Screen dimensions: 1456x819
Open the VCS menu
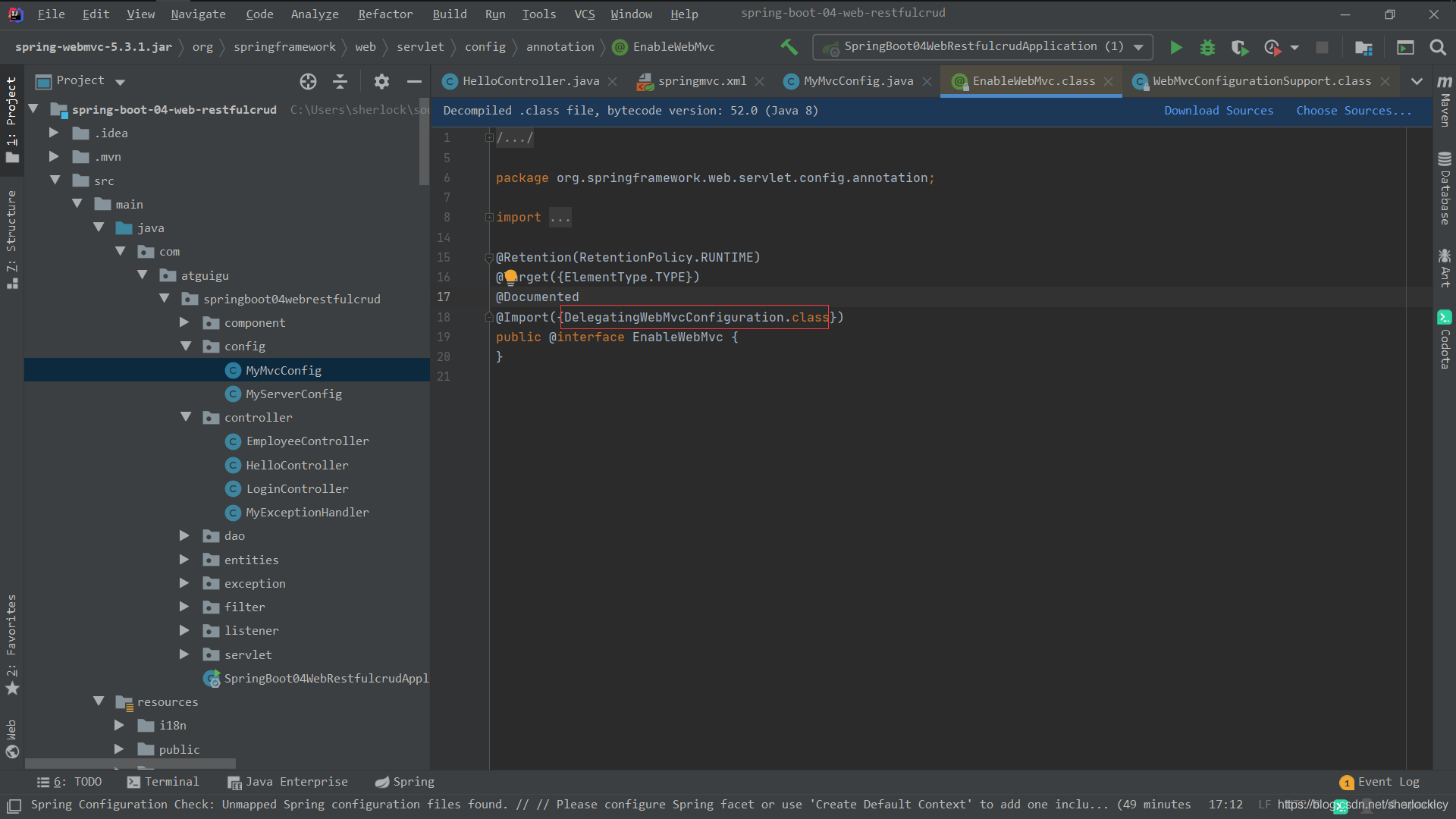585,14
